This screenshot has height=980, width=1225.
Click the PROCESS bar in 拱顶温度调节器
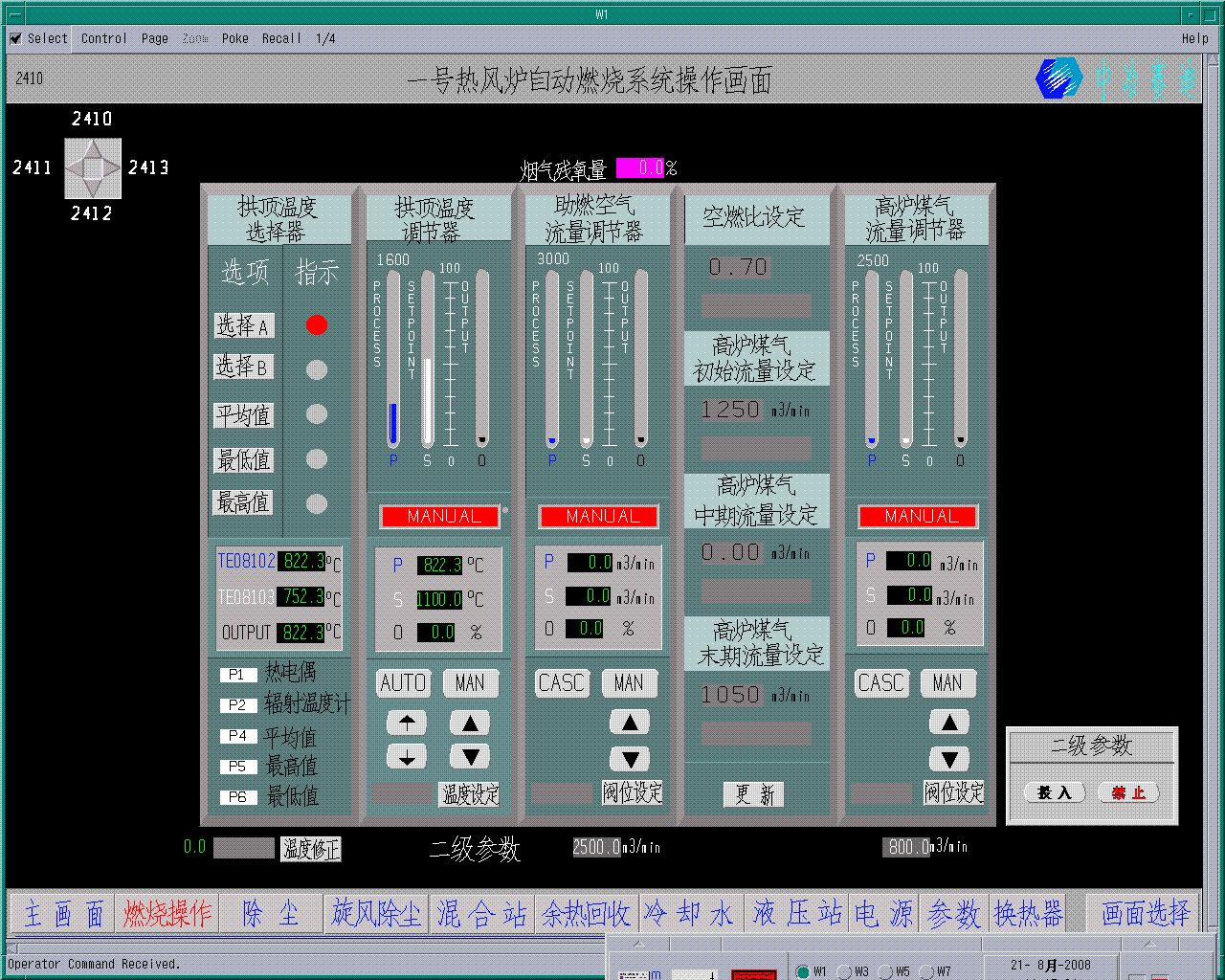393,359
